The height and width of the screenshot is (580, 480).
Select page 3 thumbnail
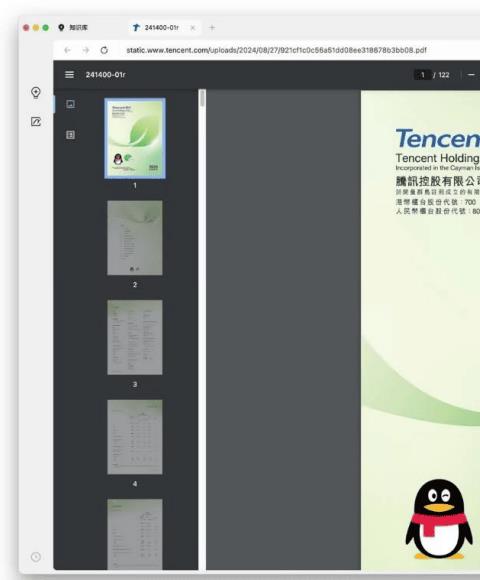[135, 337]
